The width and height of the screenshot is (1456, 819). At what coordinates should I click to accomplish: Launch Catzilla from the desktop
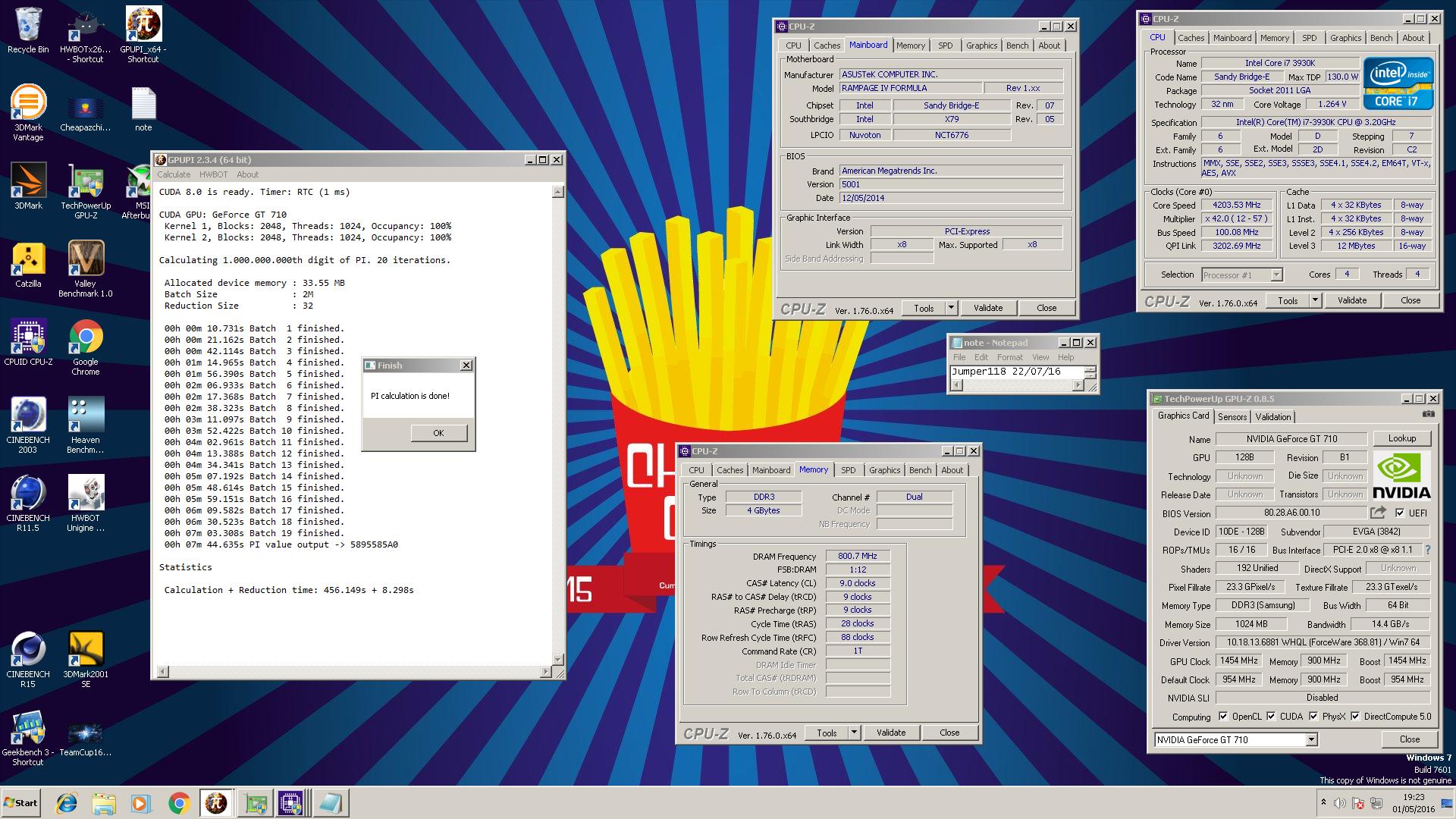pyautogui.click(x=28, y=265)
